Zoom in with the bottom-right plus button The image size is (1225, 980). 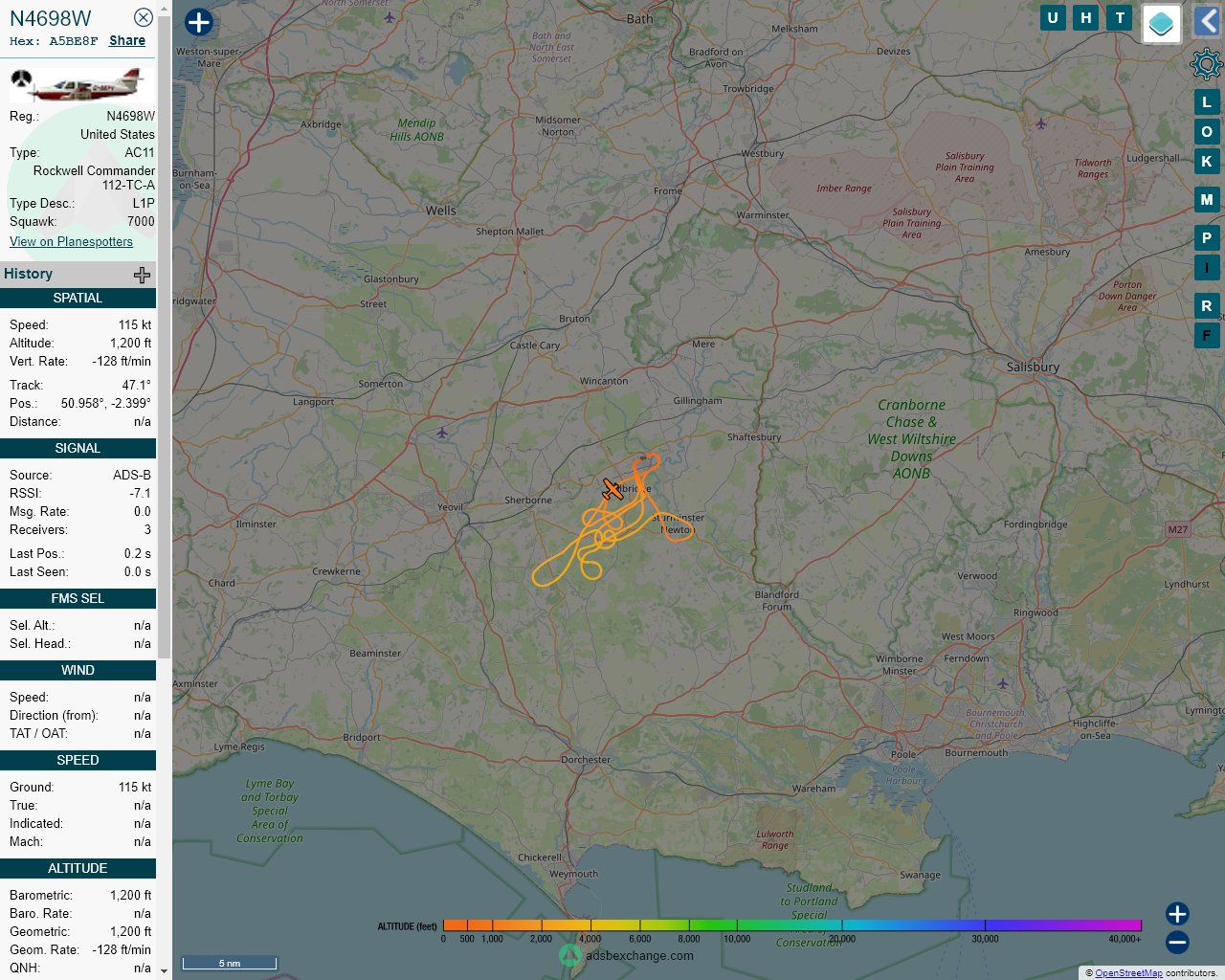pos(1177,914)
